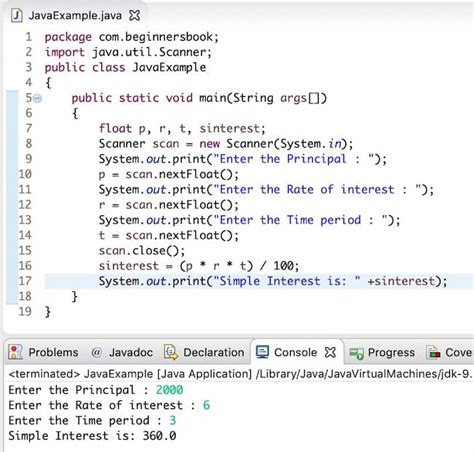Click the "Enter the Principal" print statement
Screen dimensions: 474x452
(243, 159)
